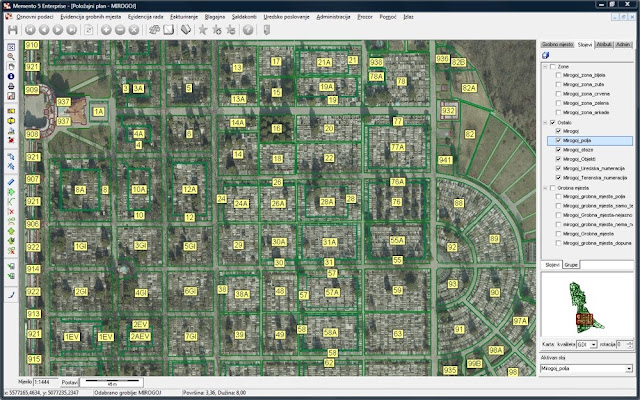Screen dimensions: 640x400
Task: Open the Pomoć menu
Action: click(388, 17)
